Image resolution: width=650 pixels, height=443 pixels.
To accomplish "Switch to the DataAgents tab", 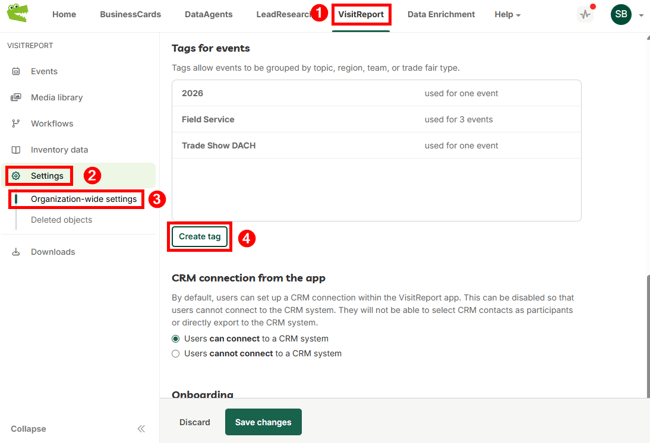I will pos(209,15).
